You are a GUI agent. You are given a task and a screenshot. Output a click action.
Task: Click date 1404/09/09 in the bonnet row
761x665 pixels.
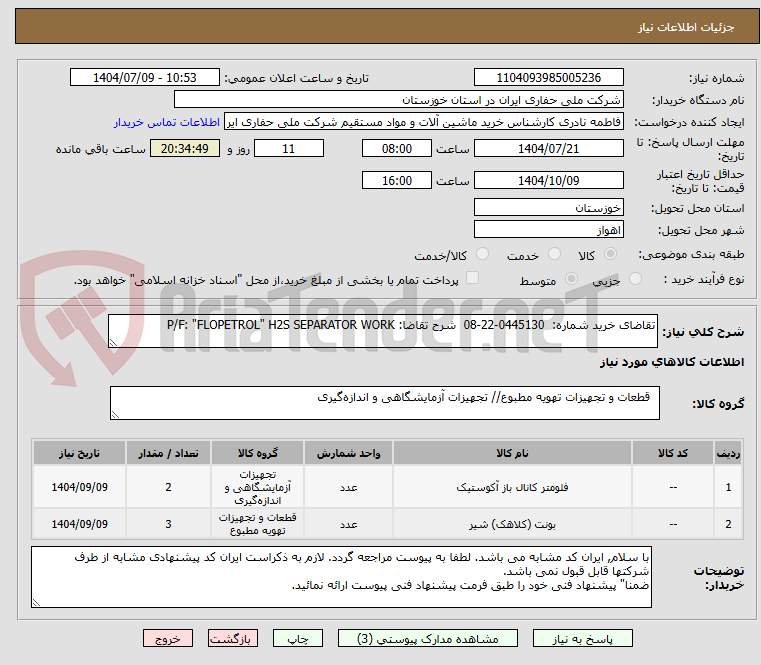click(x=79, y=524)
